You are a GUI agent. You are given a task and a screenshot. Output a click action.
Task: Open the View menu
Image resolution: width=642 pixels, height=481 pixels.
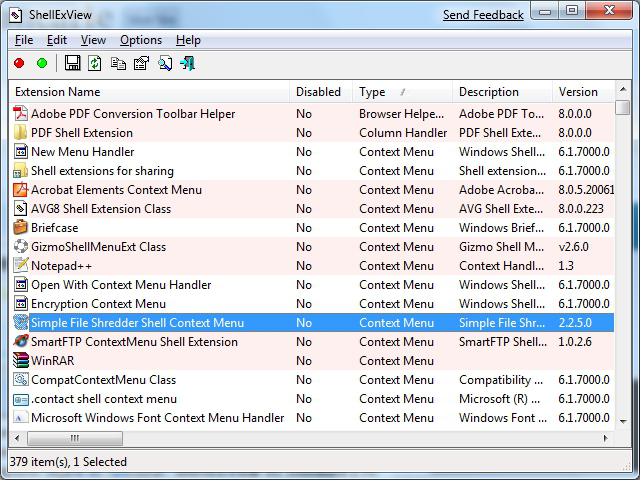pos(93,40)
